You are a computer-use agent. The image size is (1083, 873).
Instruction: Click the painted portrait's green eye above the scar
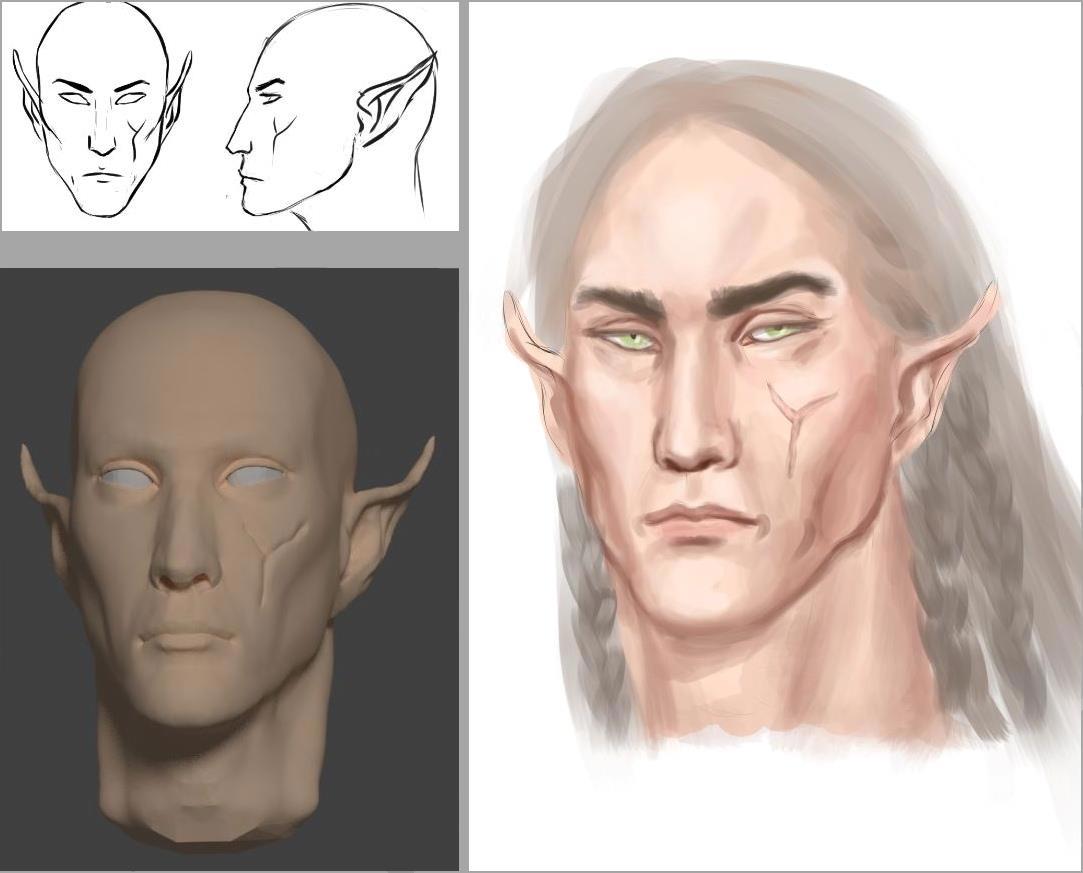click(x=777, y=333)
